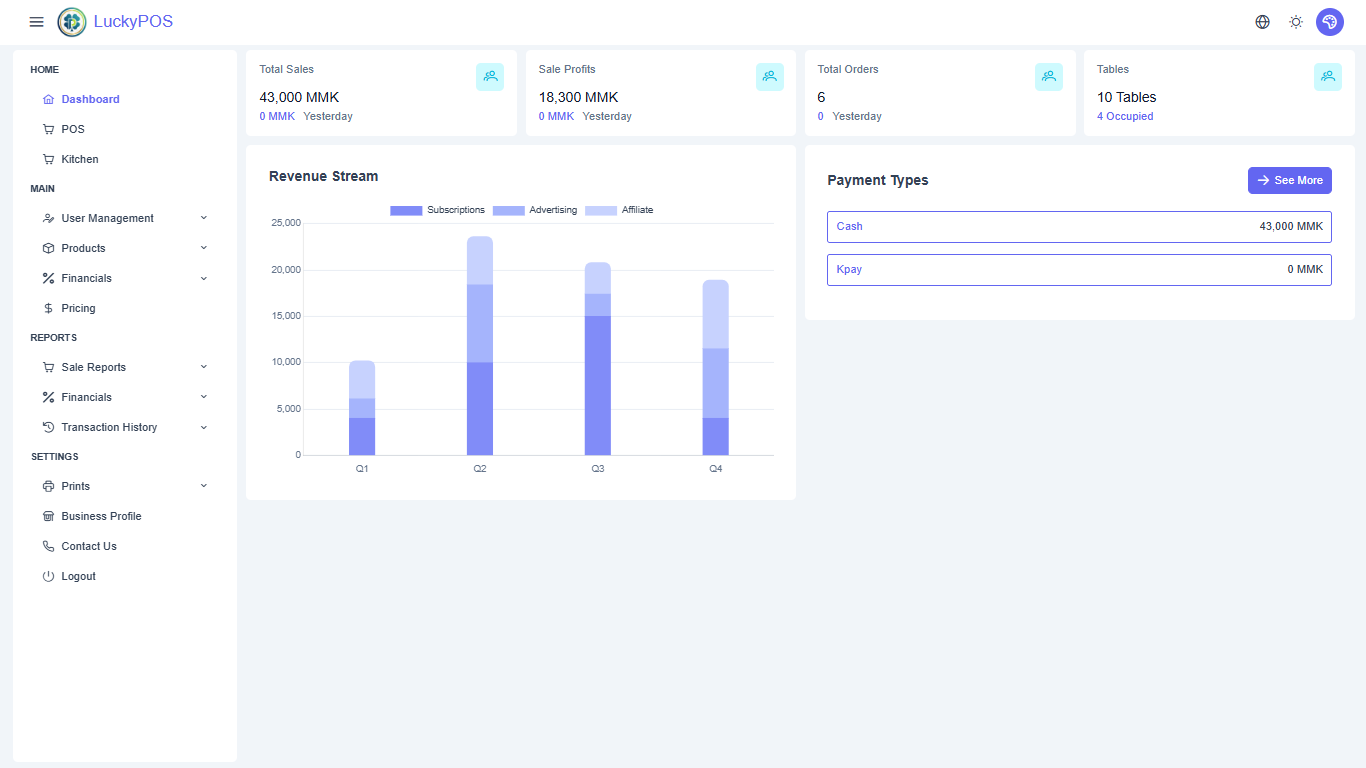Click the See More button

pos(1290,180)
